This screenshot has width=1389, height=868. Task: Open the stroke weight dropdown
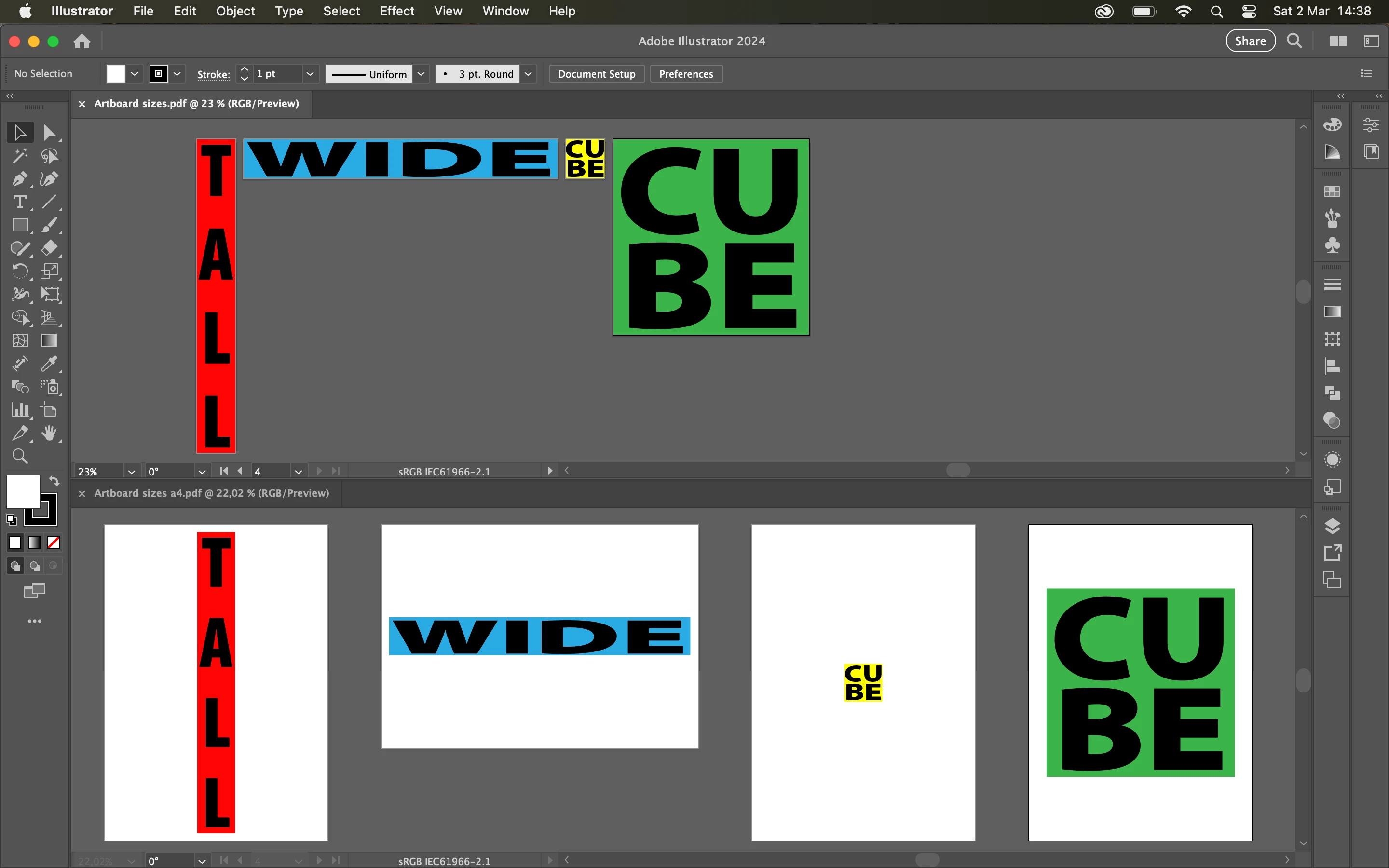coord(310,74)
